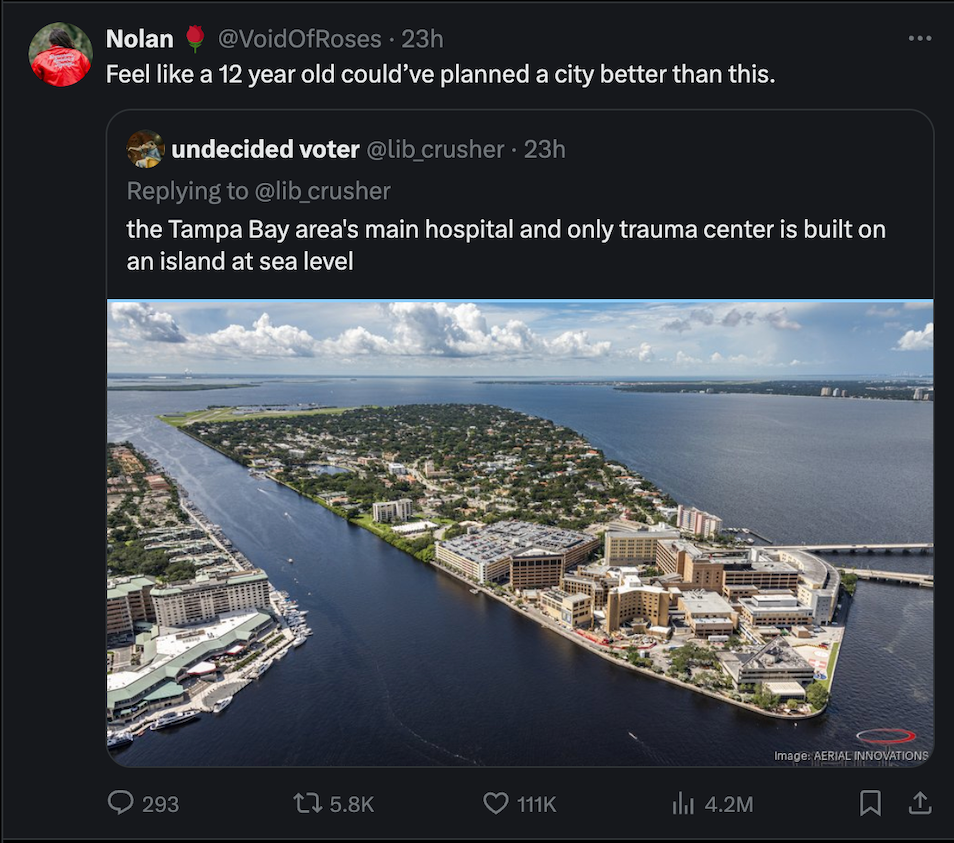954x843 pixels.
Task: Open the @lib_crusher handle in quoted tweet header
Action: click(435, 149)
